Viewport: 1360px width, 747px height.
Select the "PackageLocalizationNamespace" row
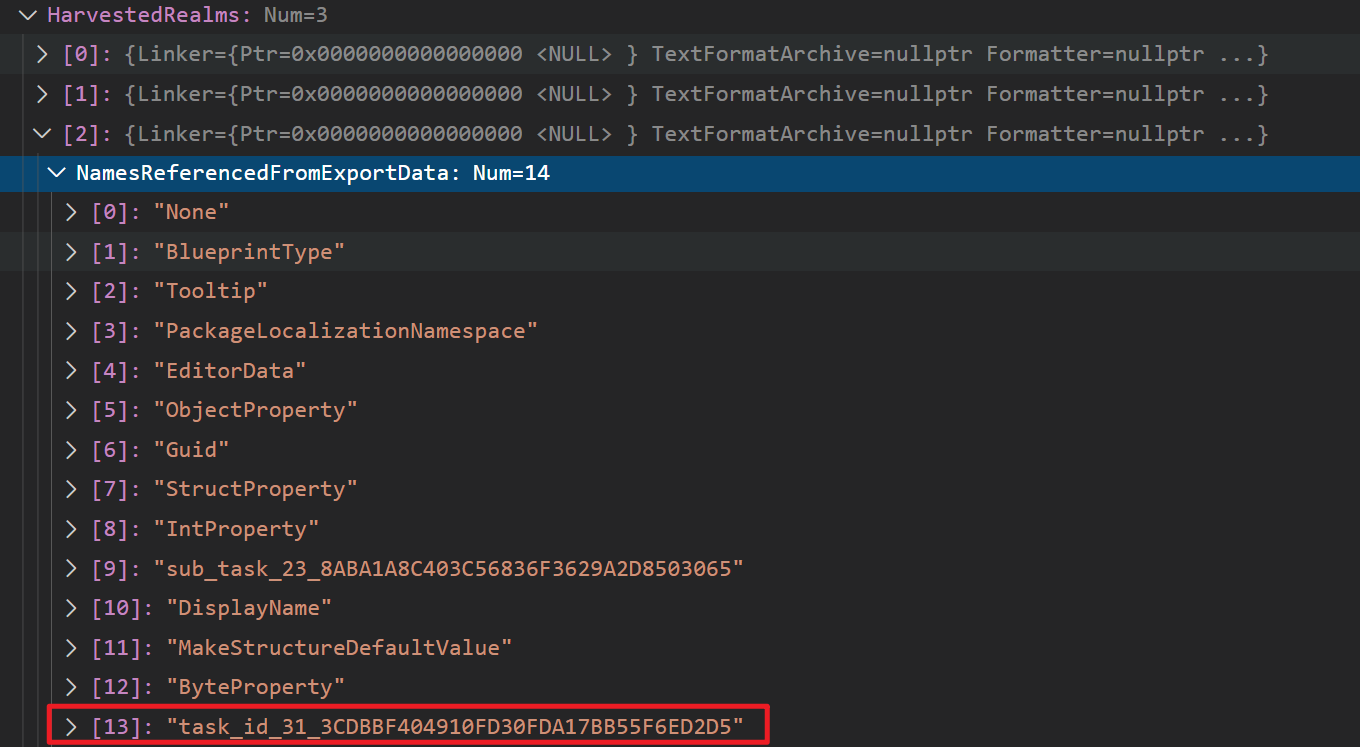tap(345, 331)
